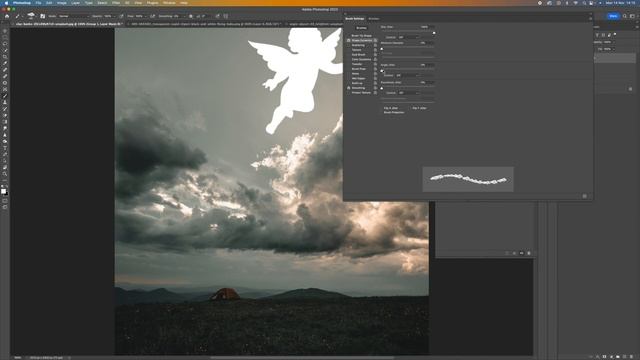Open the Filter menu
This screenshot has height=360, width=640.
116,2
